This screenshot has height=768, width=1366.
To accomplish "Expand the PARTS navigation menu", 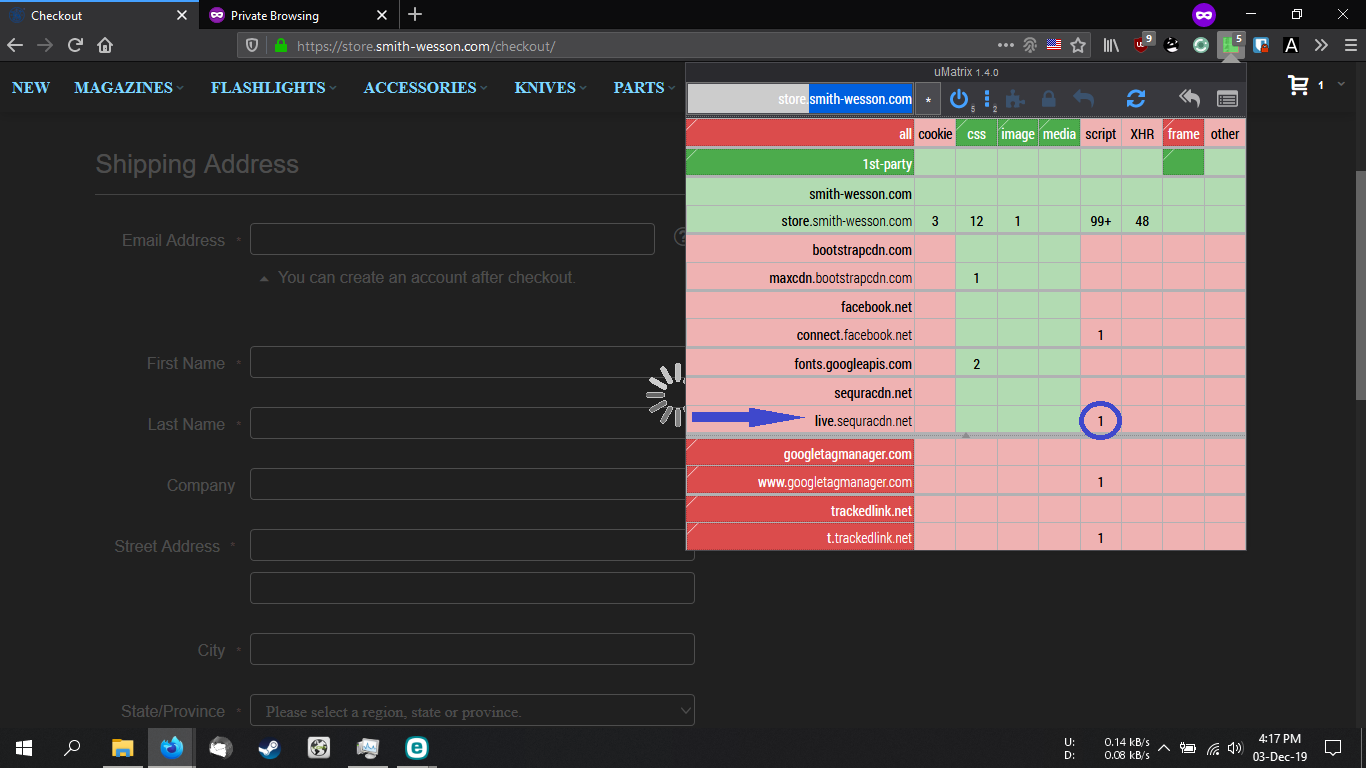I will (645, 87).
